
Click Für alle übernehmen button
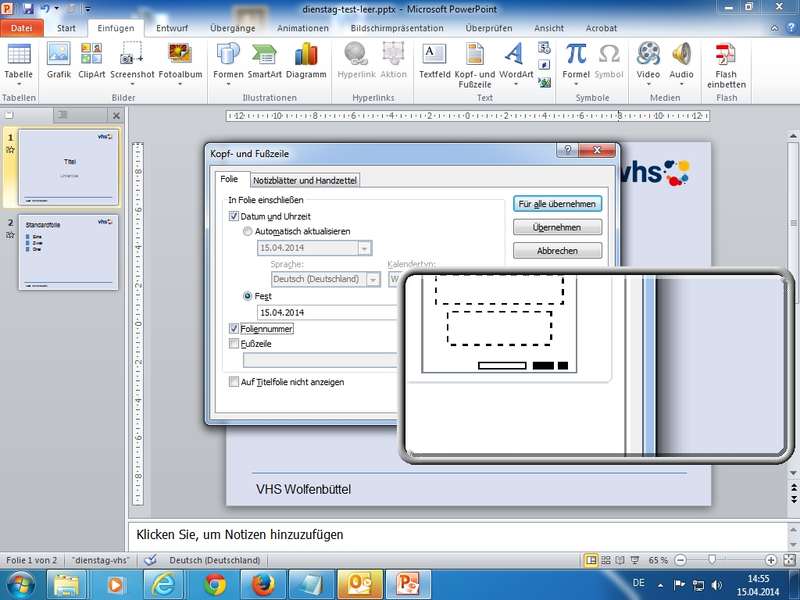coord(557,204)
